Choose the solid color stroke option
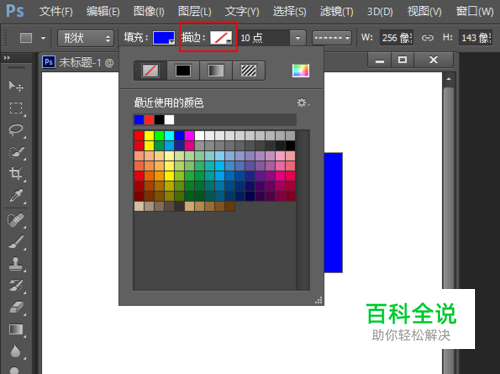Viewport: 500px width, 374px height. [x=183, y=71]
